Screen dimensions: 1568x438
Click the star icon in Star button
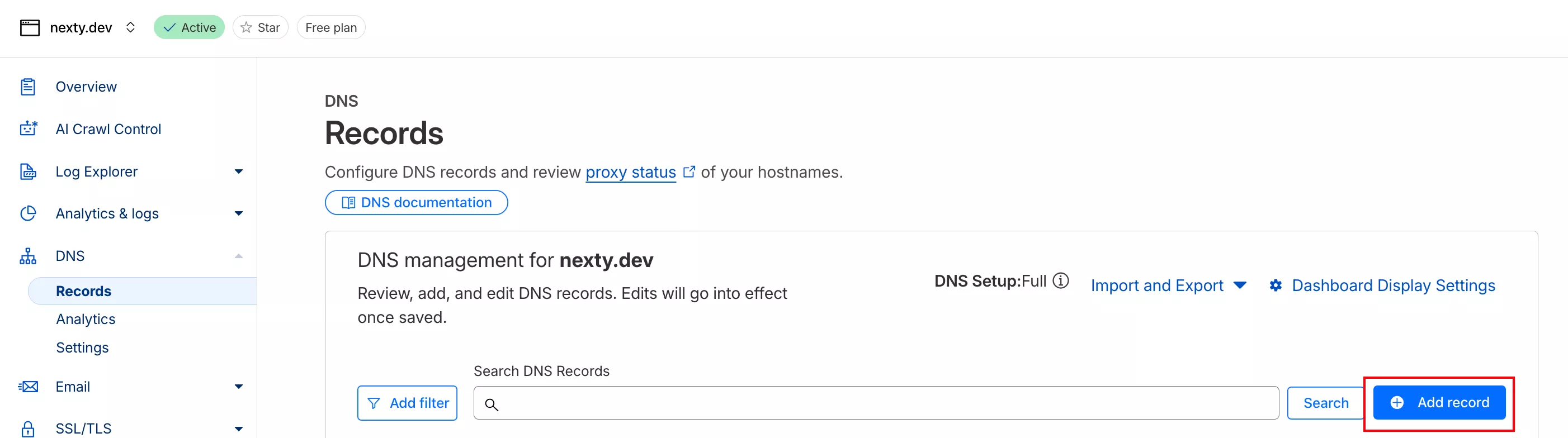[246, 27]
